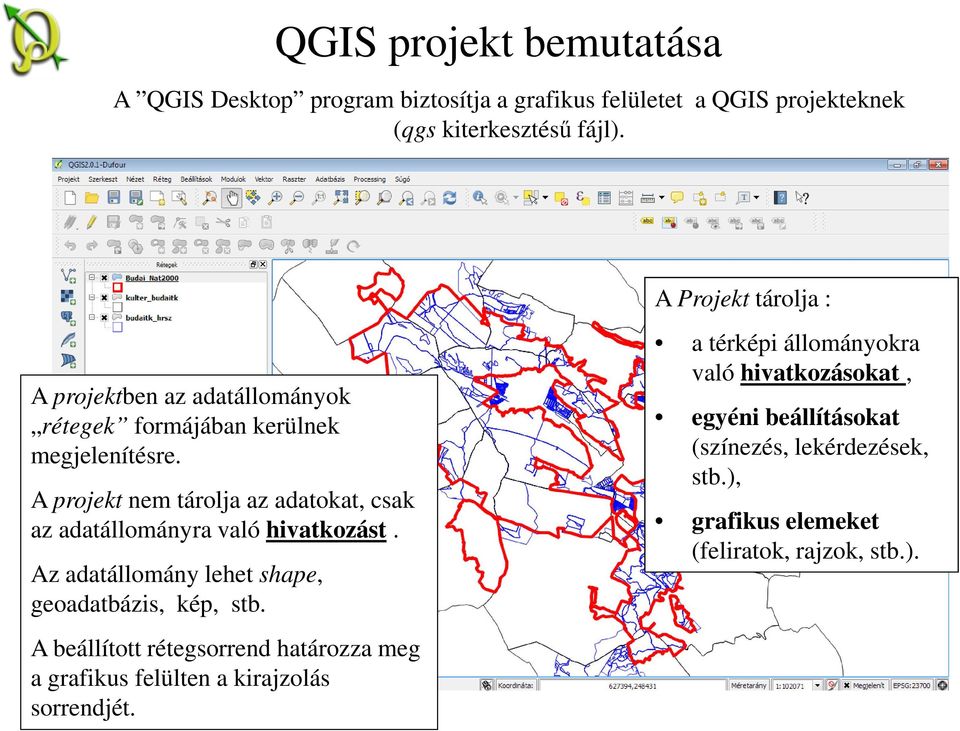Save the project with the floppy disk icon
This screenshot has width=960, height=731.
114,198
